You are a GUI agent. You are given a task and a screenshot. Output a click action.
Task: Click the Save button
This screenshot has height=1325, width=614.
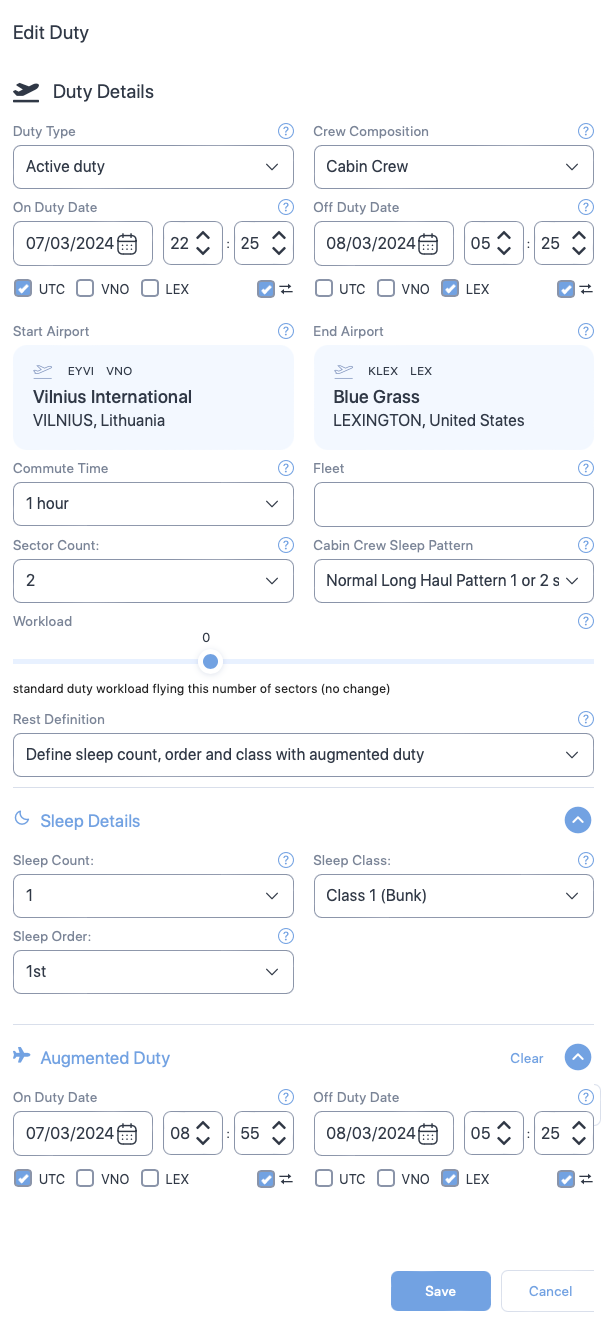[440, 1291]
